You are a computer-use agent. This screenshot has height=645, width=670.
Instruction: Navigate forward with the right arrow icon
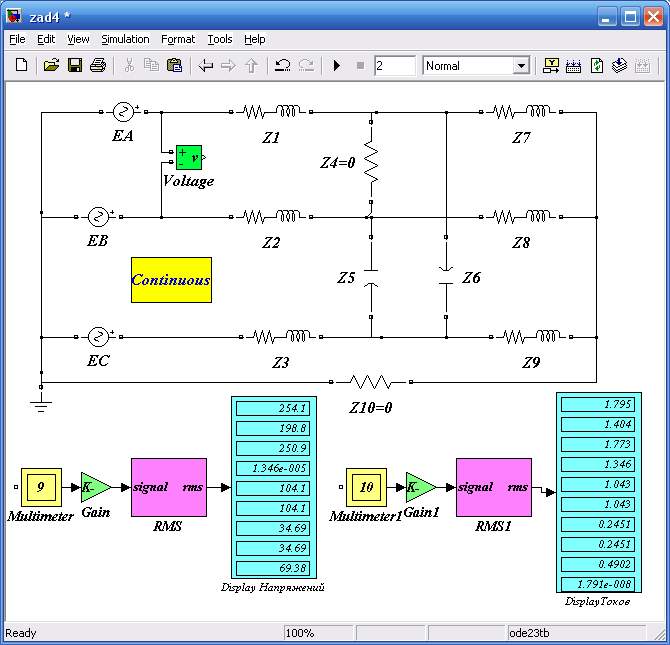pyautogui.click(x=229, y=66)
